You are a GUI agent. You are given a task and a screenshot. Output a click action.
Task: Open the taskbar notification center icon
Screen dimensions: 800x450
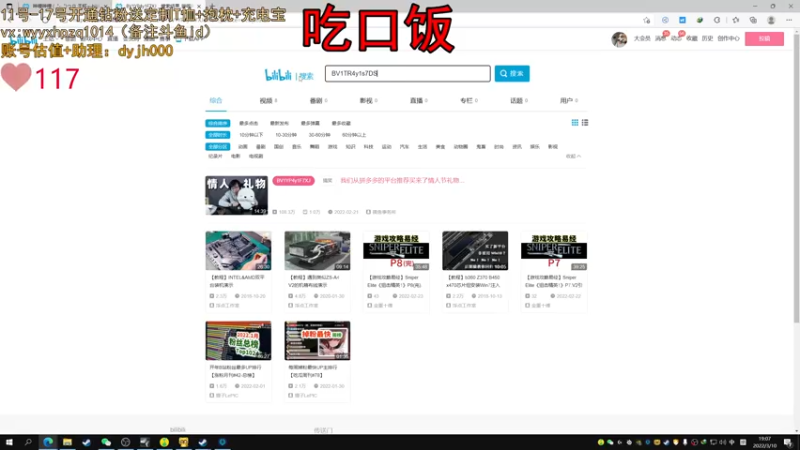pos(789,442)
